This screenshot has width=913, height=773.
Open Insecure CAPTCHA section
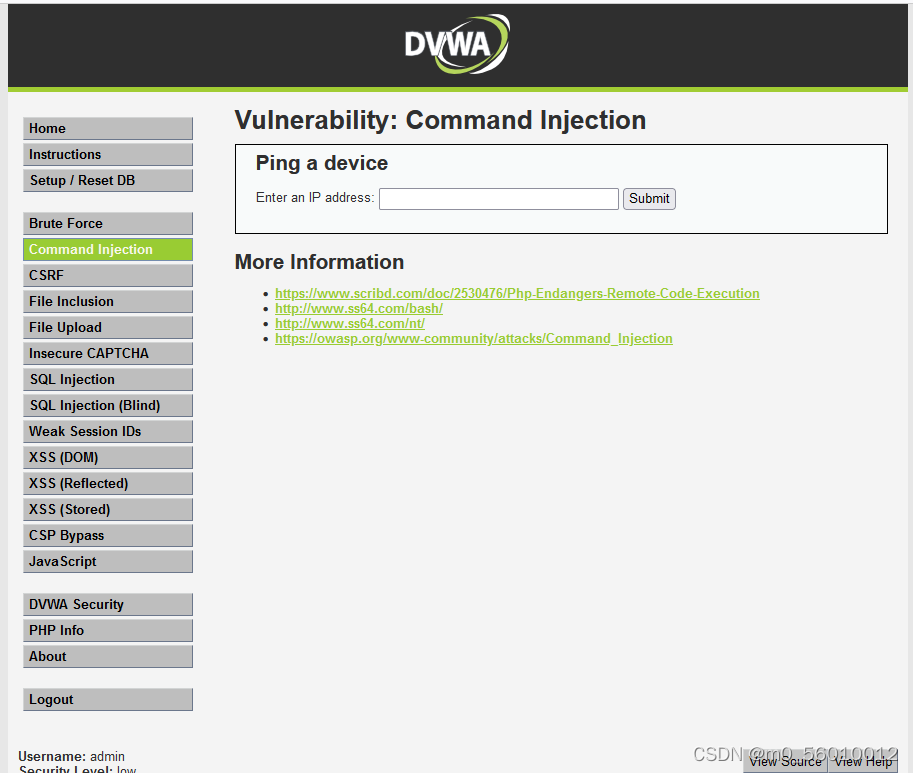(x=108, y=353)
